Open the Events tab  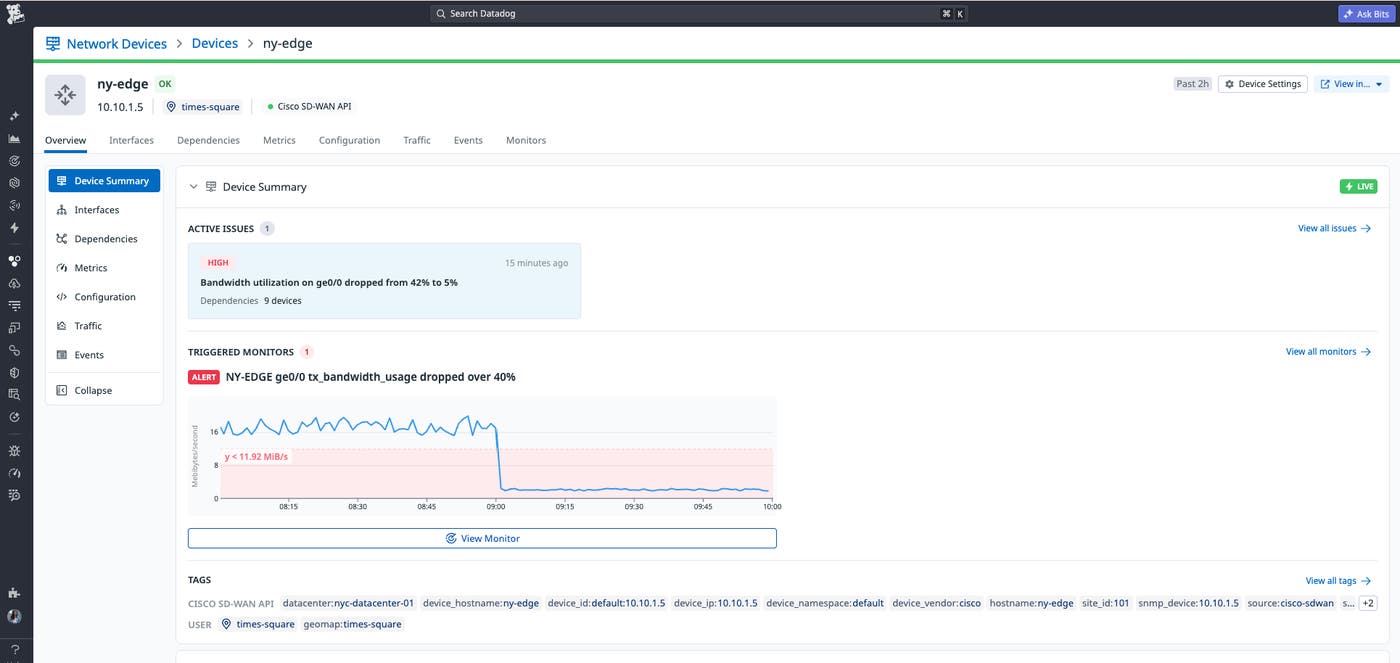[x=468, y=140]
